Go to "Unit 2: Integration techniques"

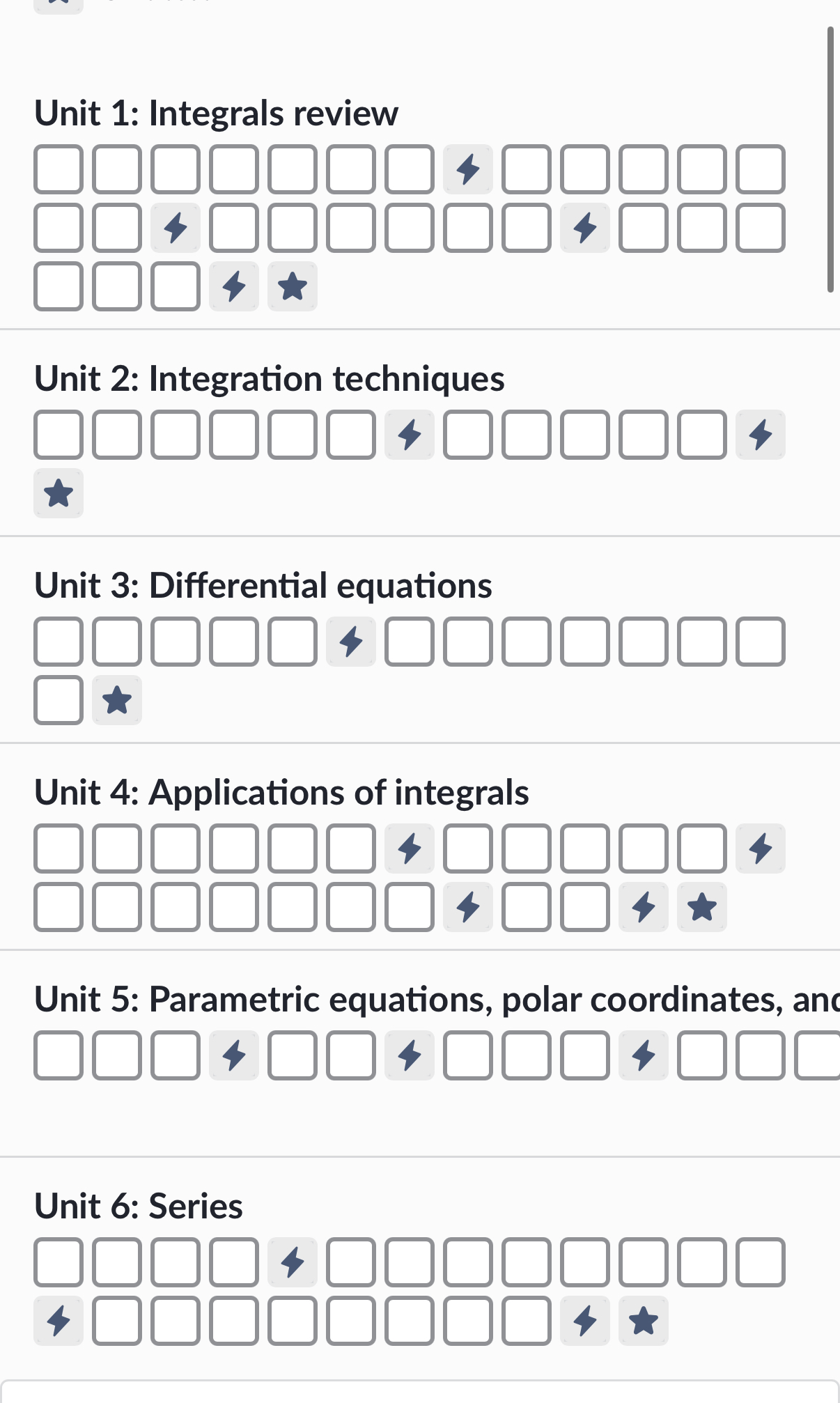point(270,379)
